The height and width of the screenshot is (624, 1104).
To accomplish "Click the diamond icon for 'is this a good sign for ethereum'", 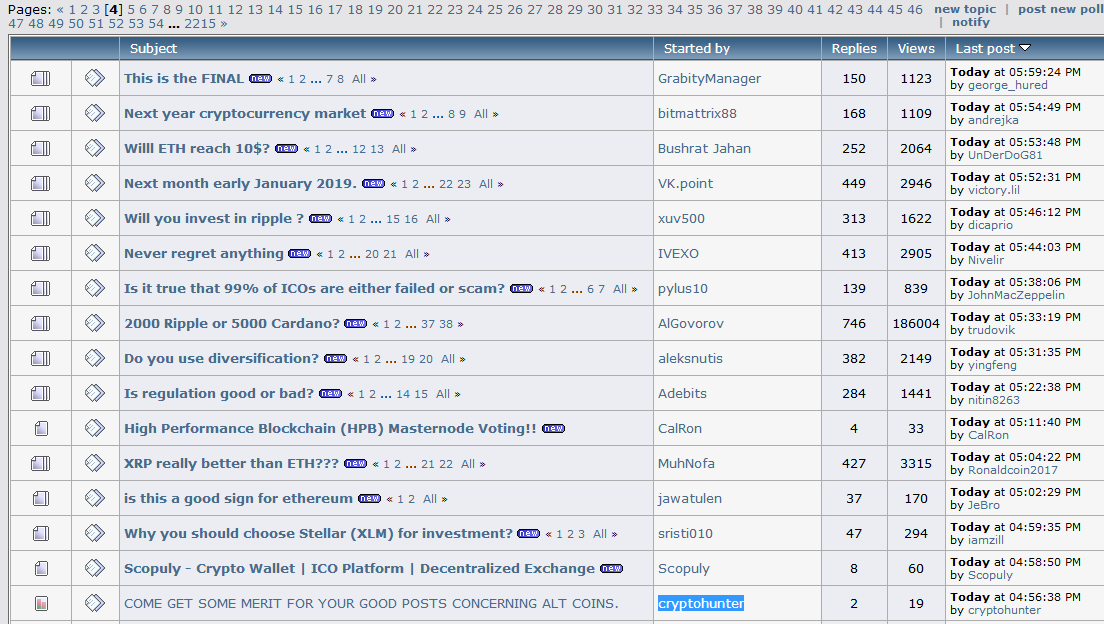I will coord(95,498).
